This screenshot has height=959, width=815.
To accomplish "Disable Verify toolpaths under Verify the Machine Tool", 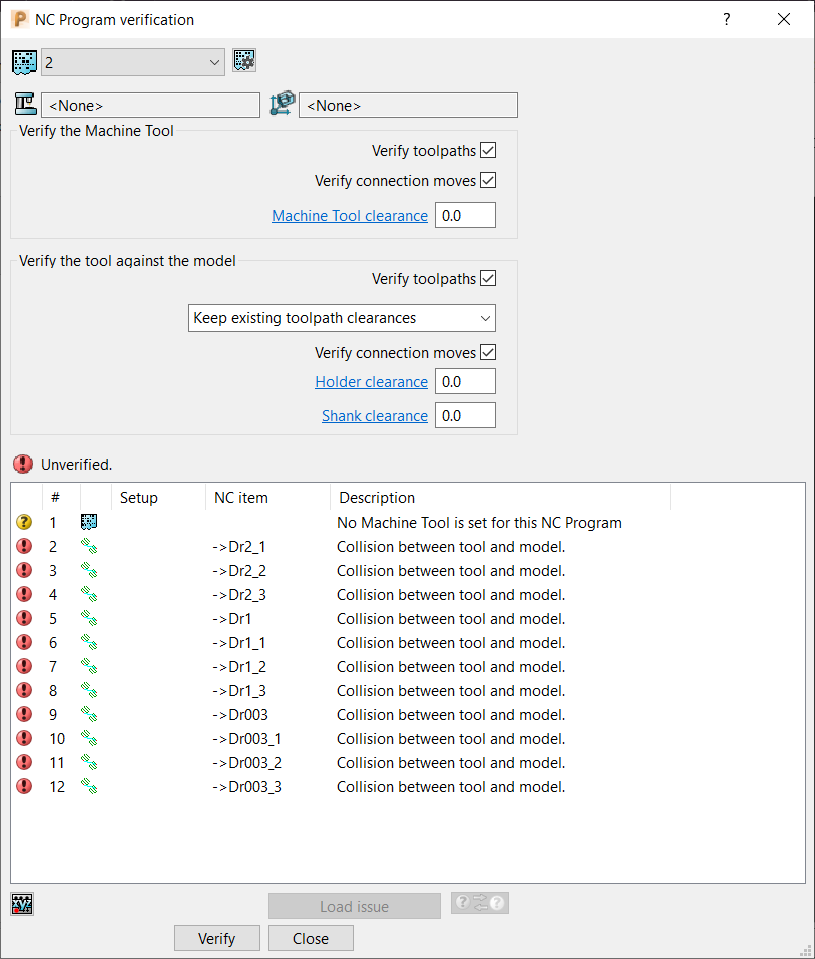I will (488, 150).
